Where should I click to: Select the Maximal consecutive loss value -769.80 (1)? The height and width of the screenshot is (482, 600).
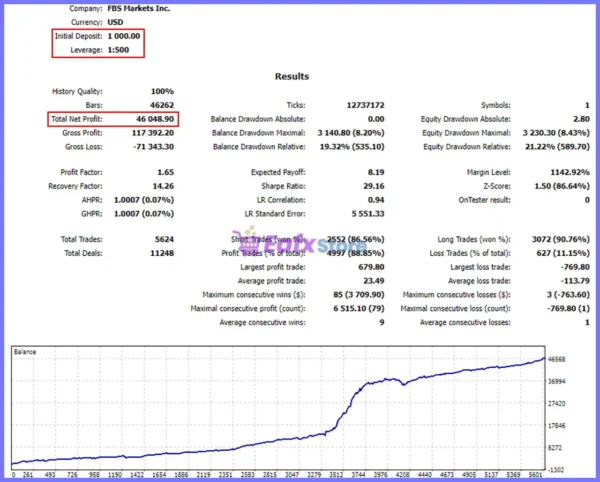tap(568, 308)
